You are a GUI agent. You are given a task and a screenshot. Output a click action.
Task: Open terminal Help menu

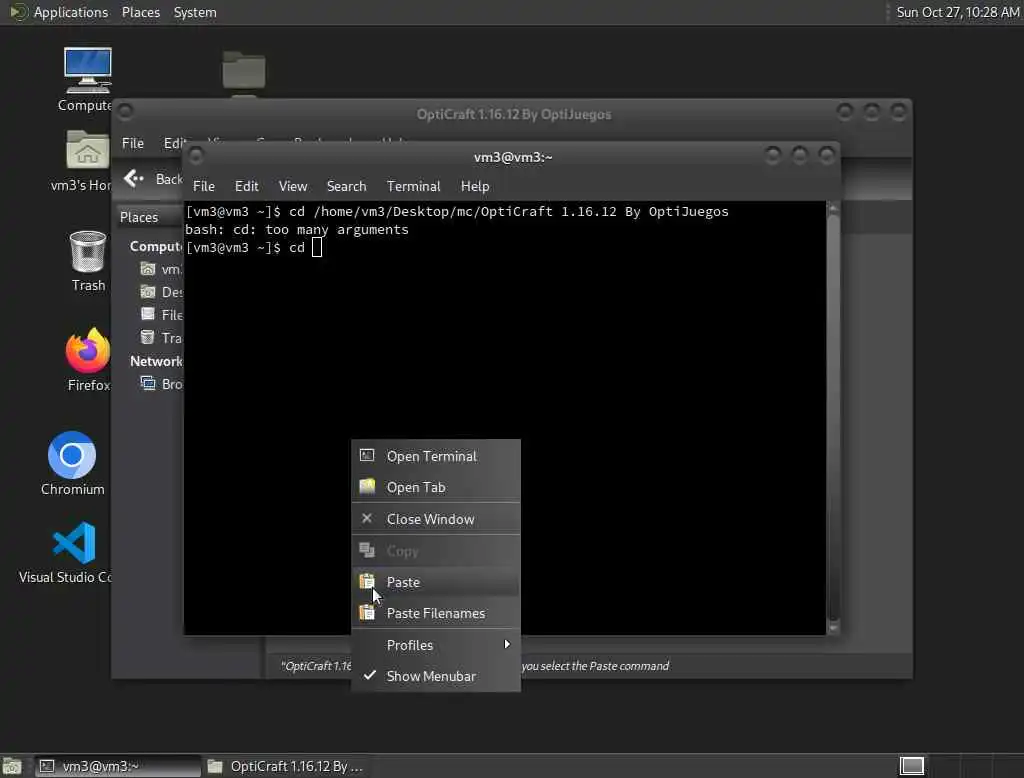[475, 186]
